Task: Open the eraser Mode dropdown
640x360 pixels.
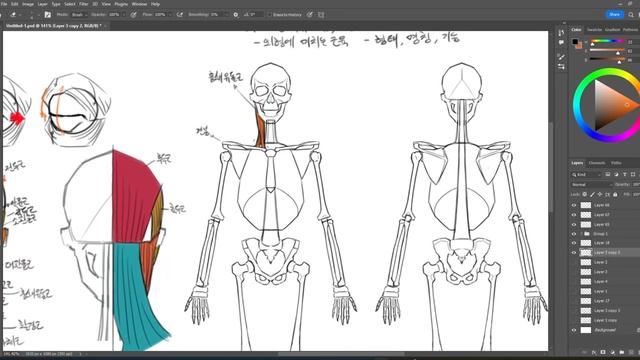Action: pos(79,15)
